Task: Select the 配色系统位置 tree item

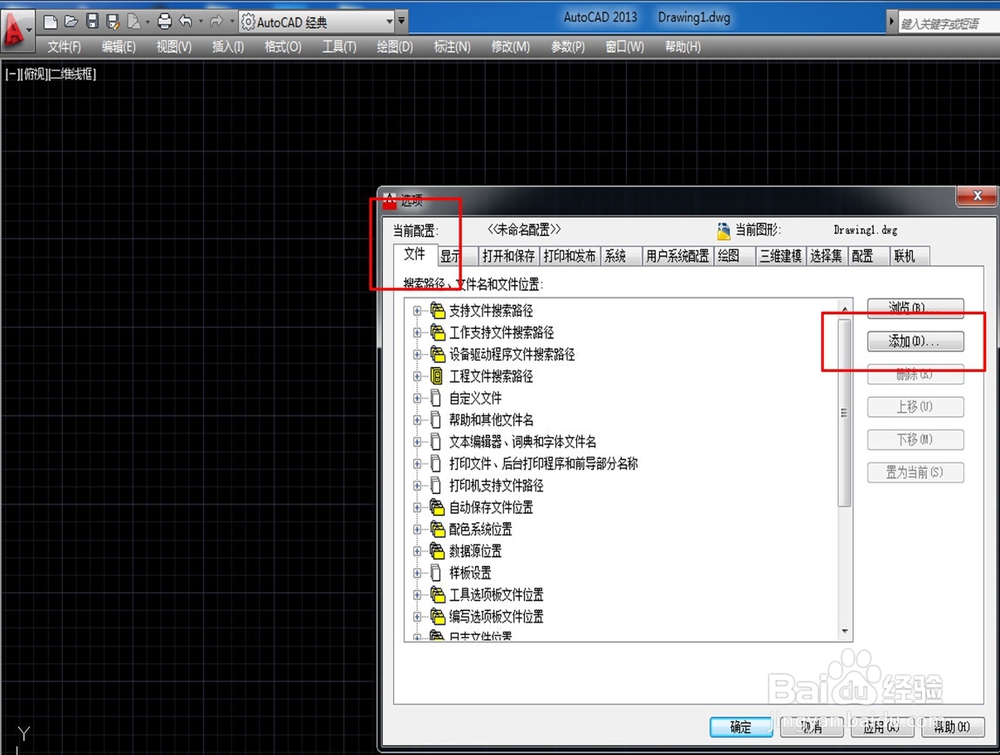Action: click(x=480, y=529)
